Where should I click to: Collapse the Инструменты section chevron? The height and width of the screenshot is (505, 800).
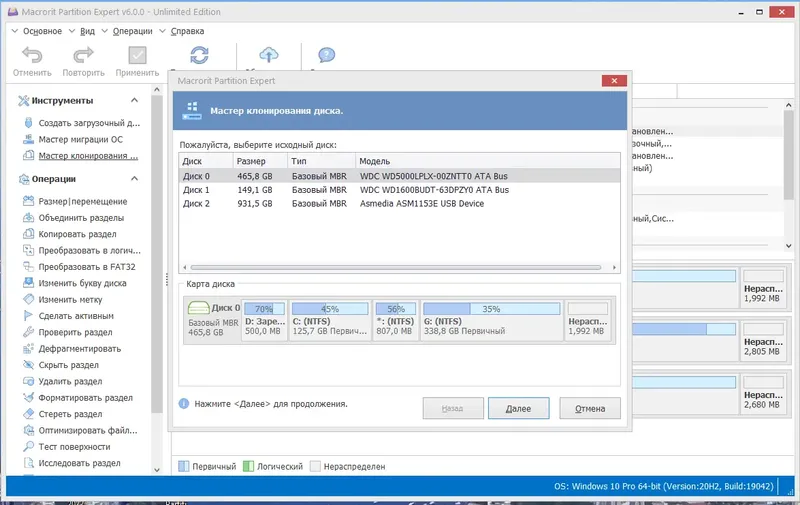coord(134,100)
